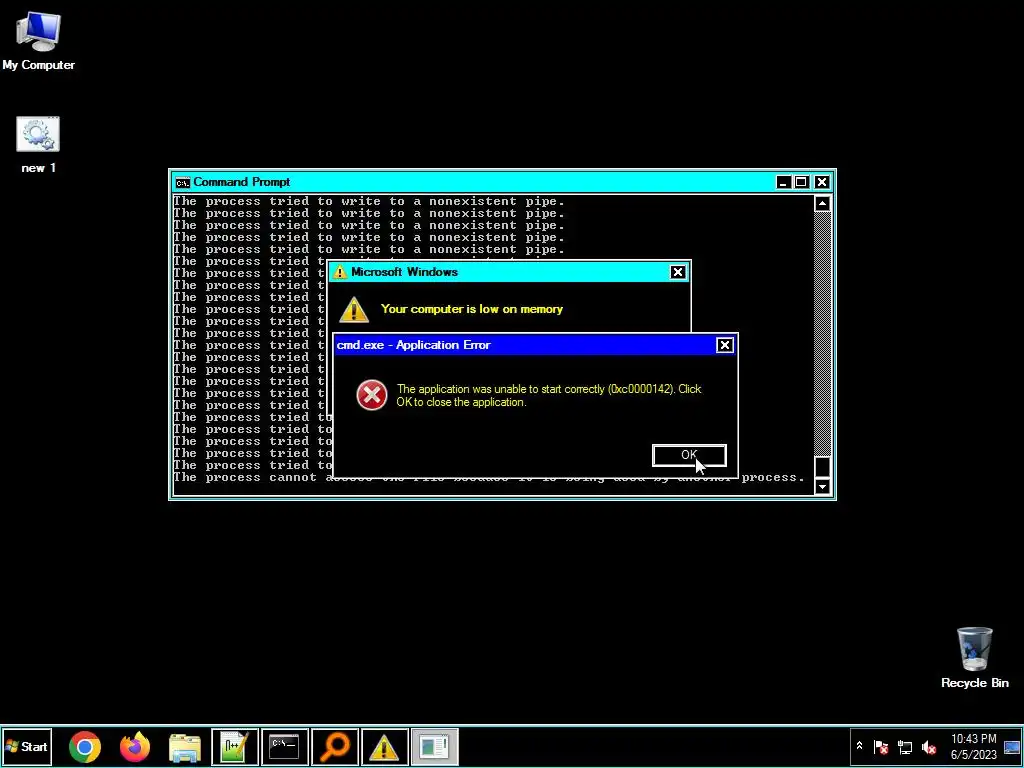Click the 0xc0000142 error message text
This screenshot has width=1024, height=768.
pyautogui.click(x=549, y=395)
